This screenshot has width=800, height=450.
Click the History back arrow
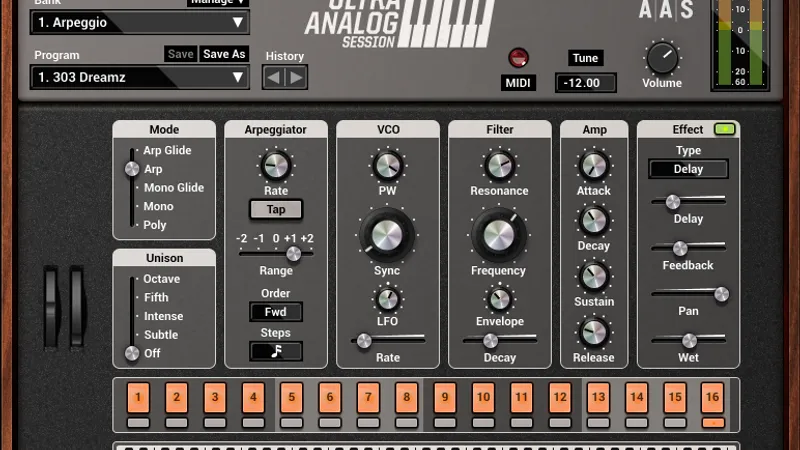pyautogui.click(x=274, y=78)
